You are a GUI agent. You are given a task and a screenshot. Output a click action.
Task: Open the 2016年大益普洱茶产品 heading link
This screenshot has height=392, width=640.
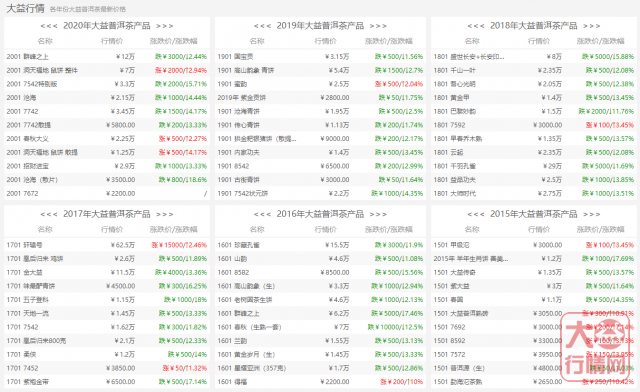[x=320, y=214]
